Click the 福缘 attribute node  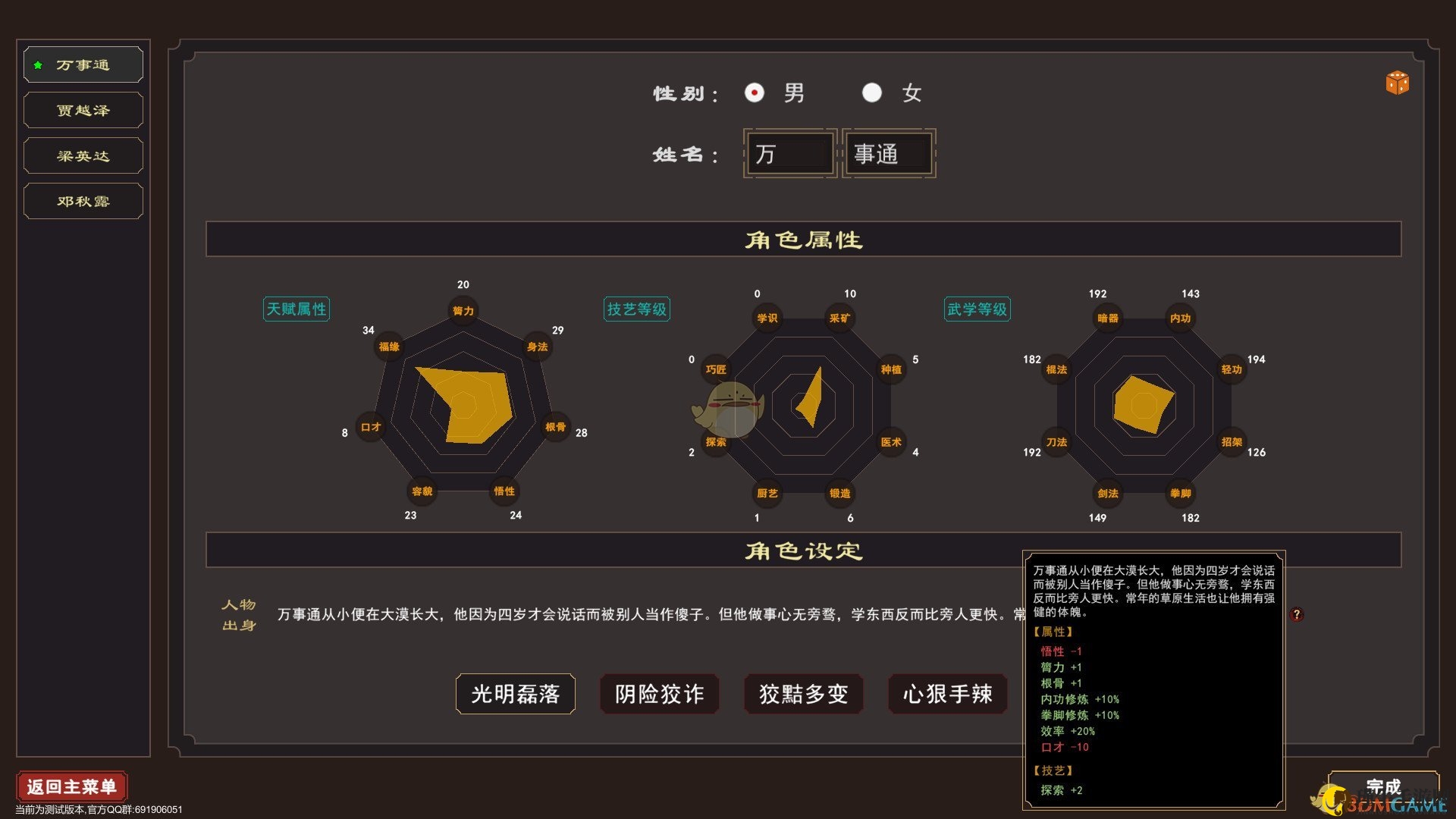[x=389, y=347]
